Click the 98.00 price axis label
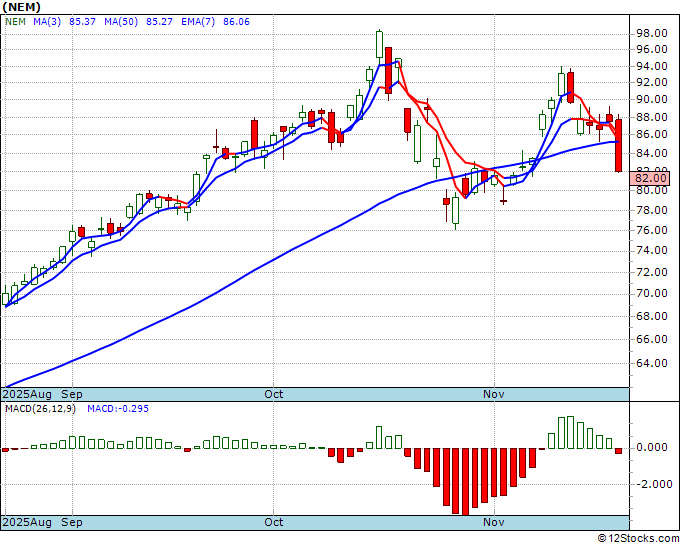 651,33
